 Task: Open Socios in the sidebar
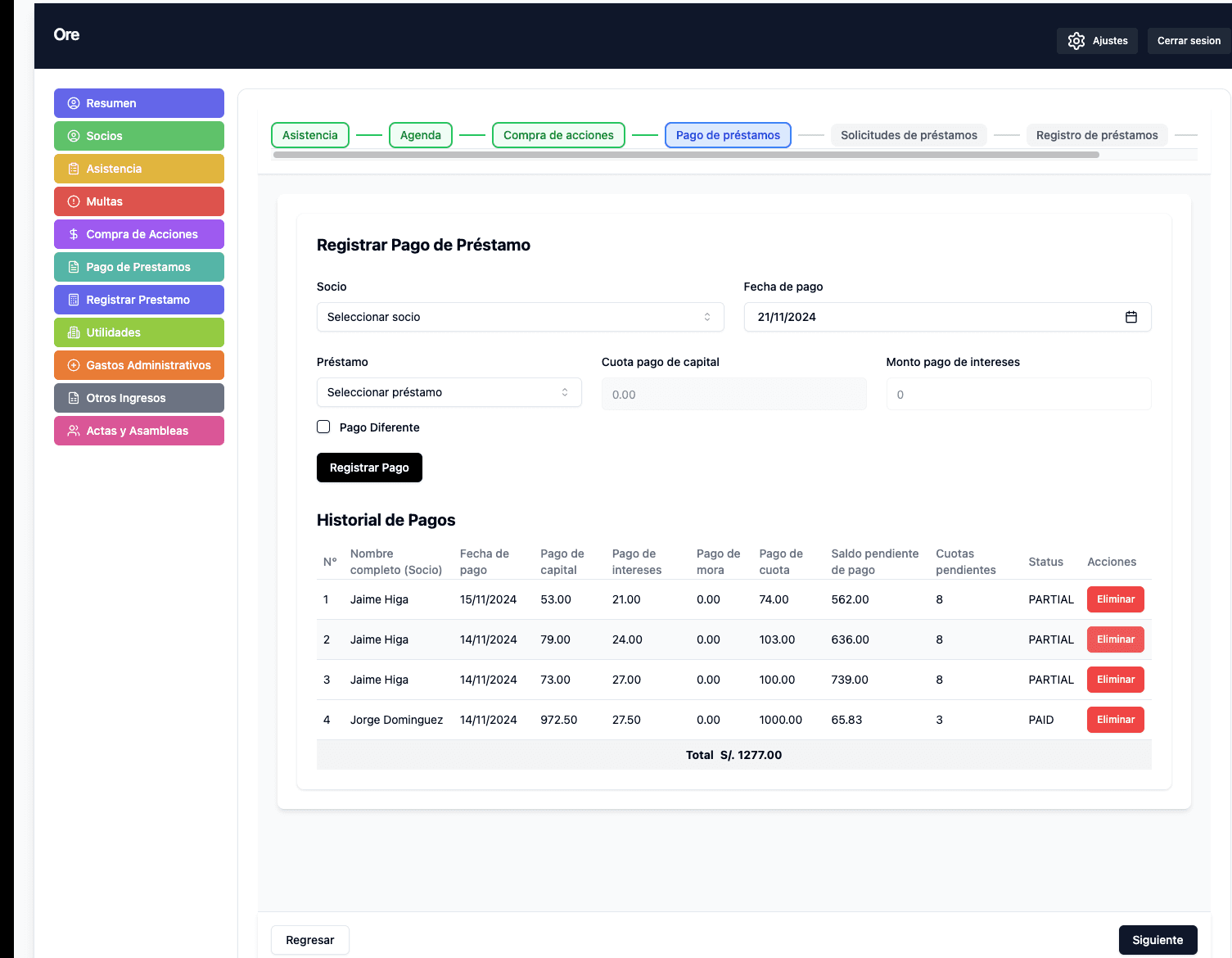[x=139, y=136]
